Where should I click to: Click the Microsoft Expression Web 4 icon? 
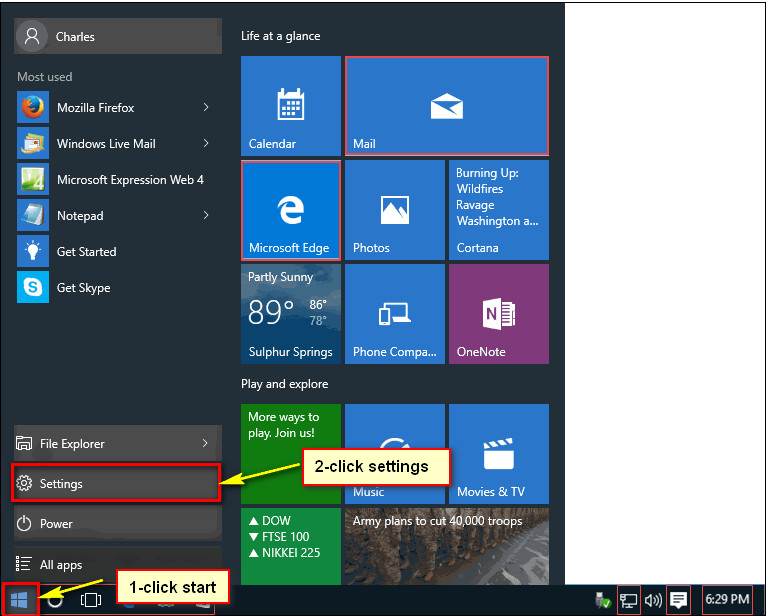pyautogui.click(x=33, y=179)
